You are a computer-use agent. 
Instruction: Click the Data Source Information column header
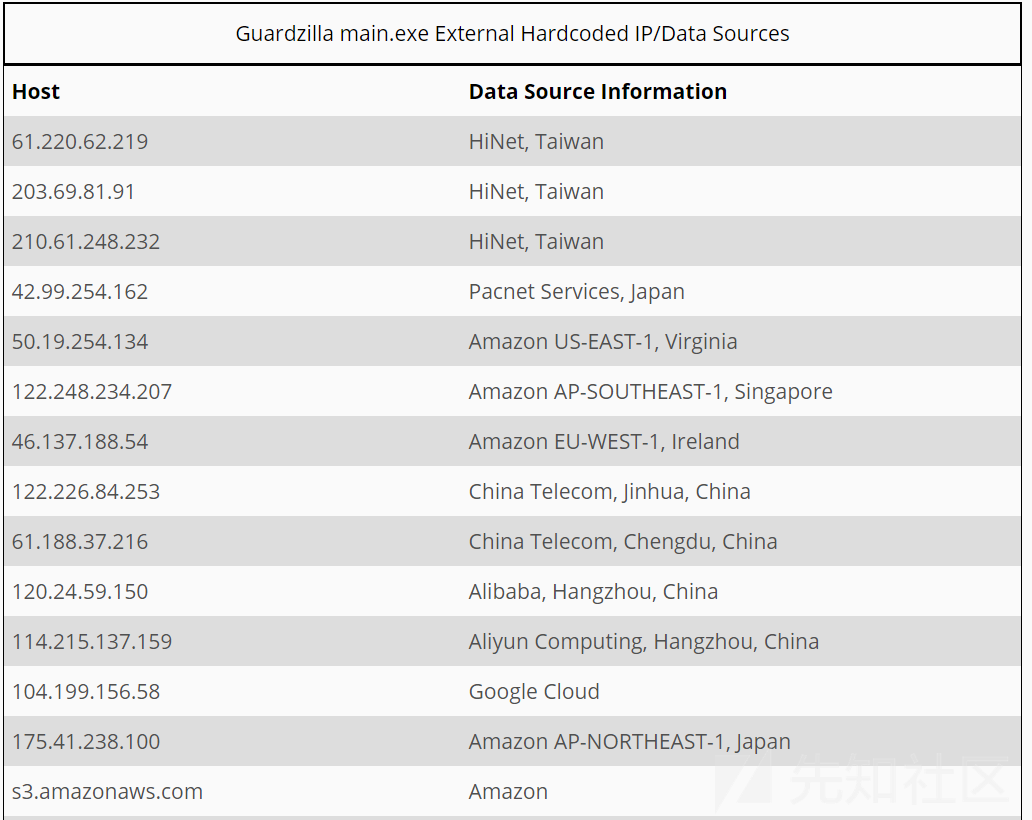click(598, 91)
